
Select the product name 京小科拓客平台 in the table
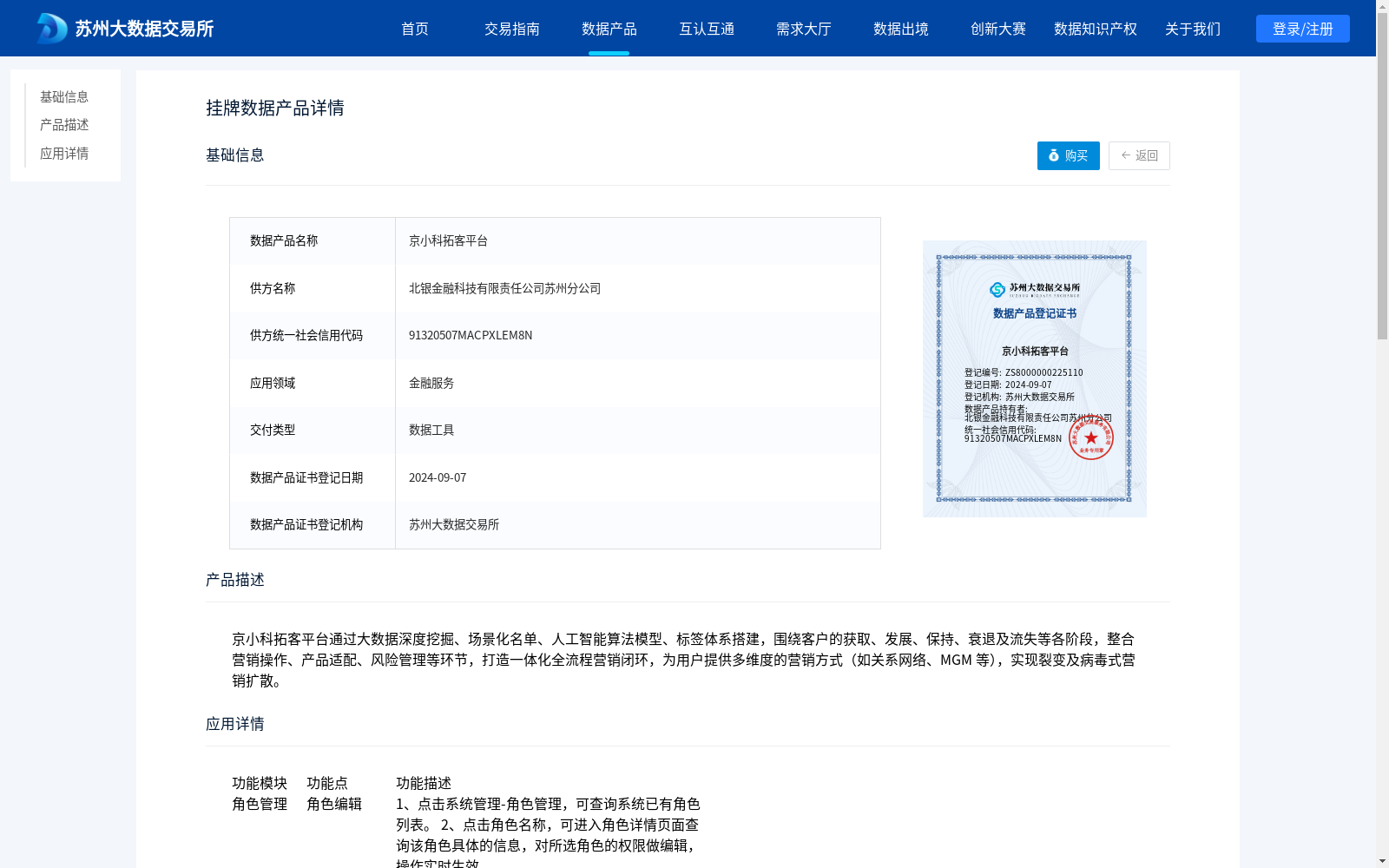click(x=448, y=240)
